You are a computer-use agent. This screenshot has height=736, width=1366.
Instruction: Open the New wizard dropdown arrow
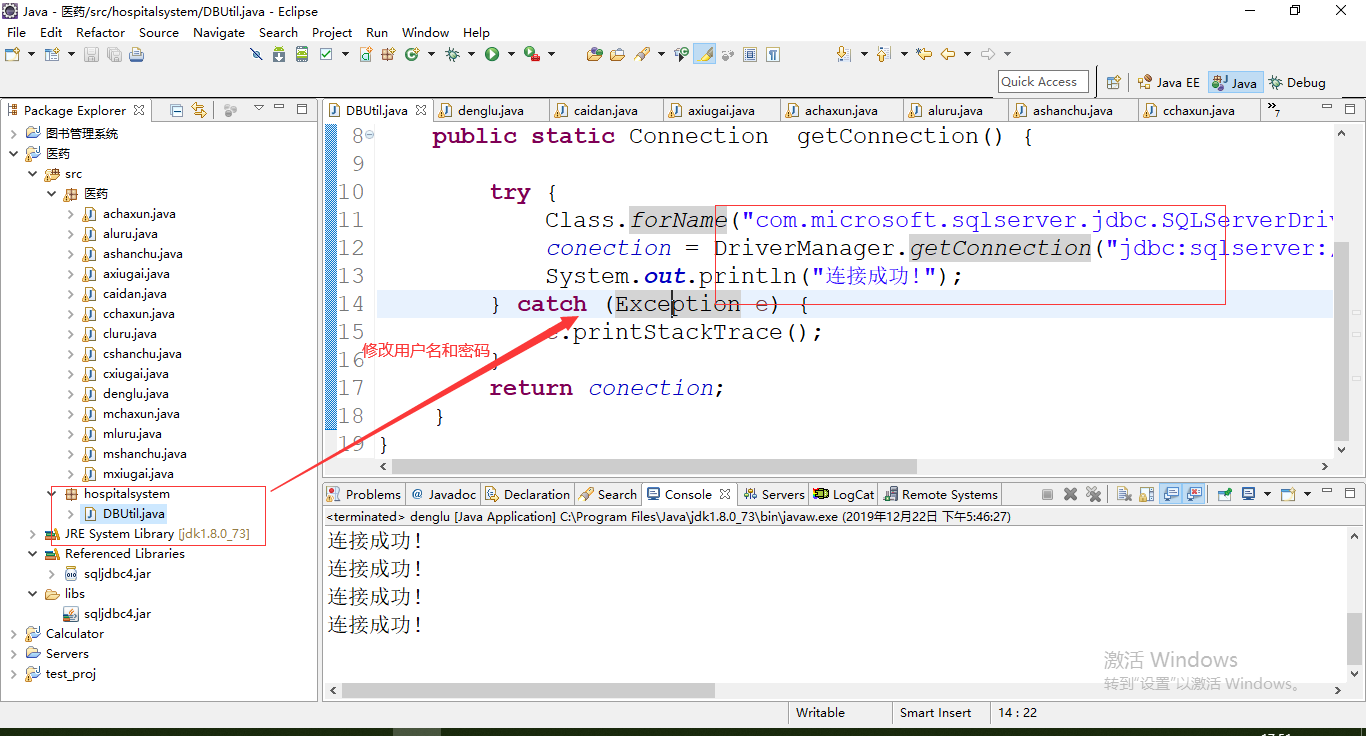click(31, 54)
